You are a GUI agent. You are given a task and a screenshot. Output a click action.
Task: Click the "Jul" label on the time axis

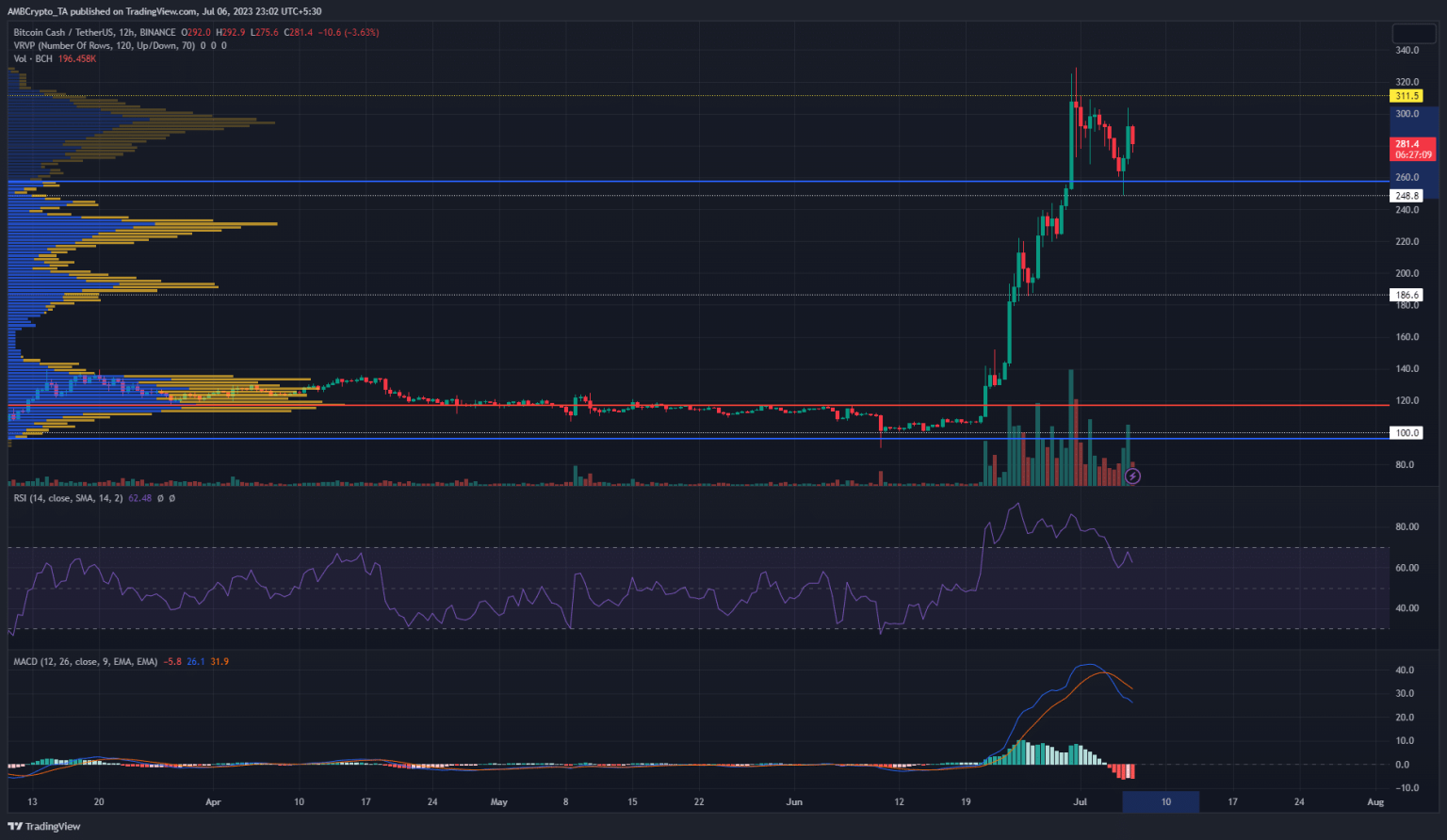[x=1079, y=801]
